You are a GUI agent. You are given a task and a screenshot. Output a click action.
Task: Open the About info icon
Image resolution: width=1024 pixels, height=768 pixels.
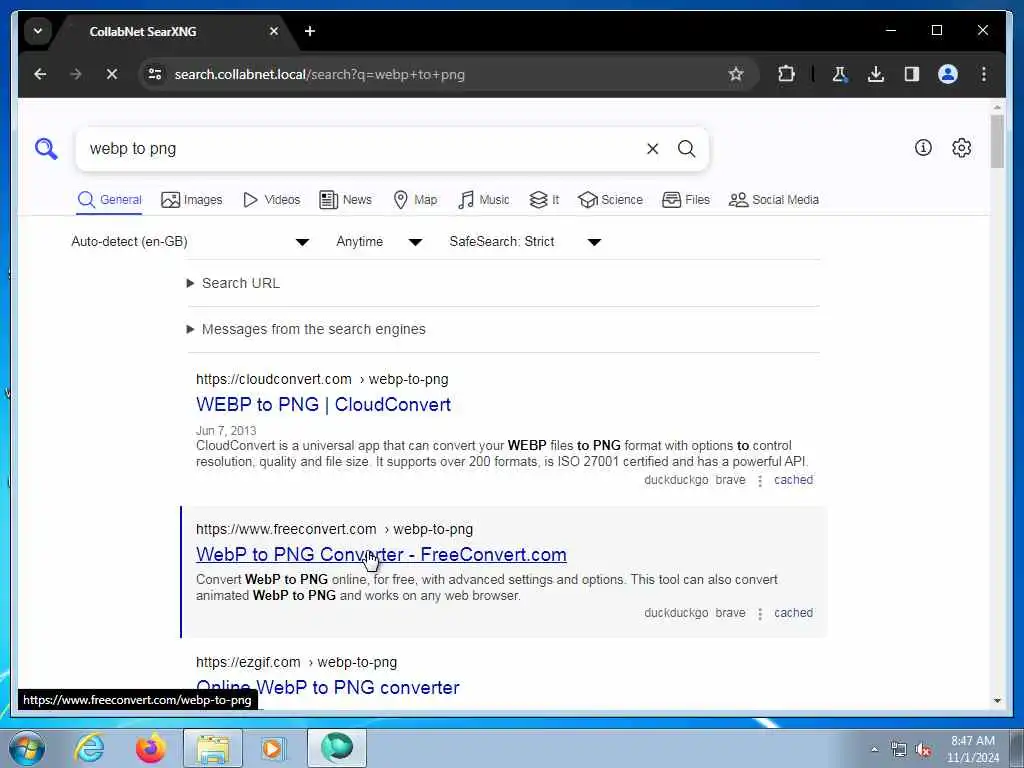(x=923, y=148)
